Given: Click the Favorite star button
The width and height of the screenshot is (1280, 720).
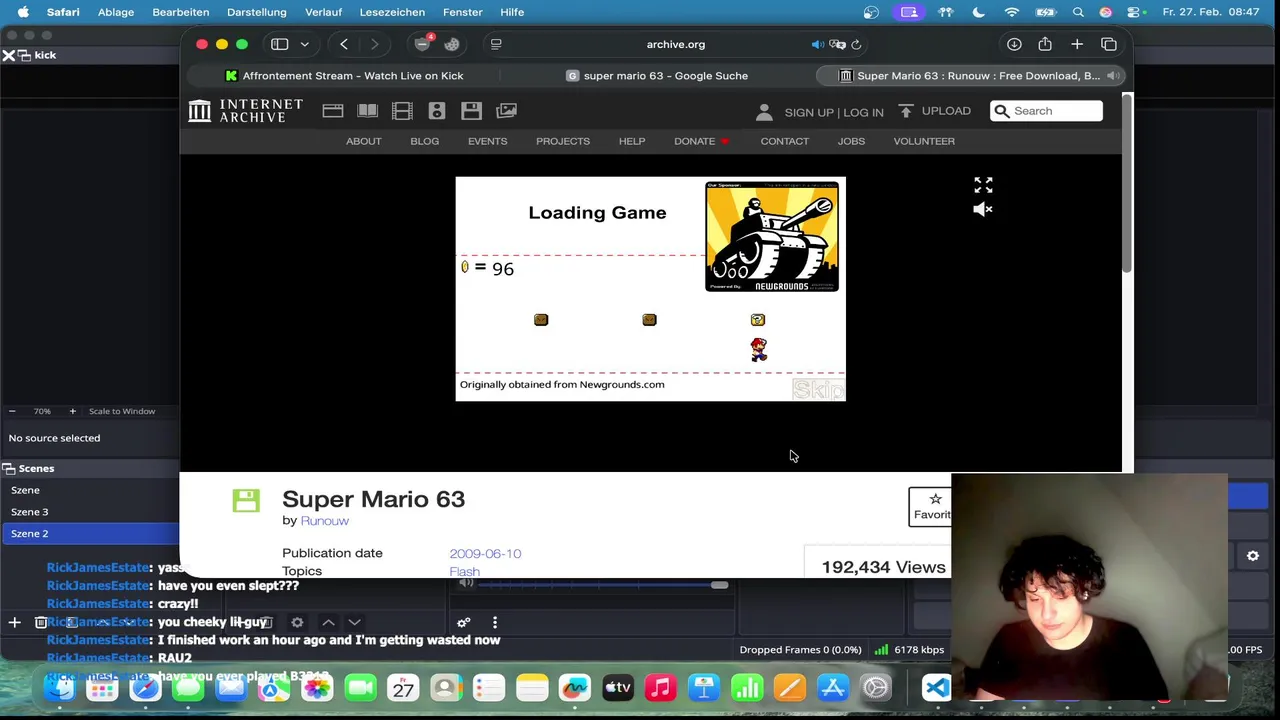Looking at the screenshot, I should (x=931, y=506).
